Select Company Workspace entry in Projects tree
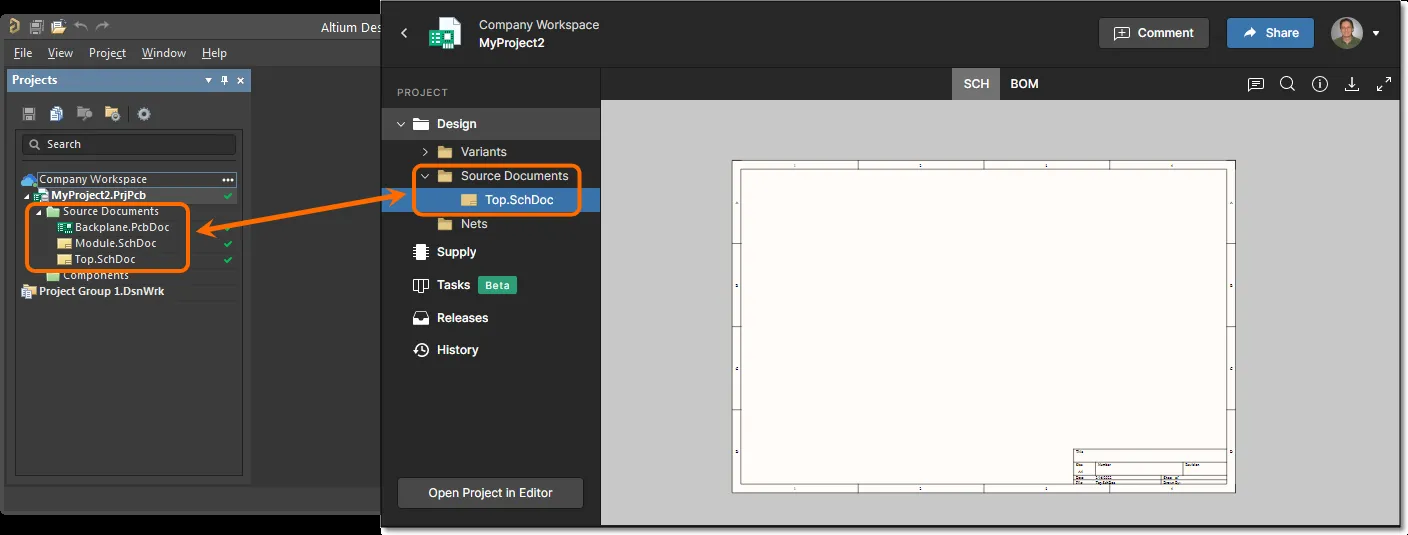This screenshot has width=1408, height=535. tap(93, 180)
